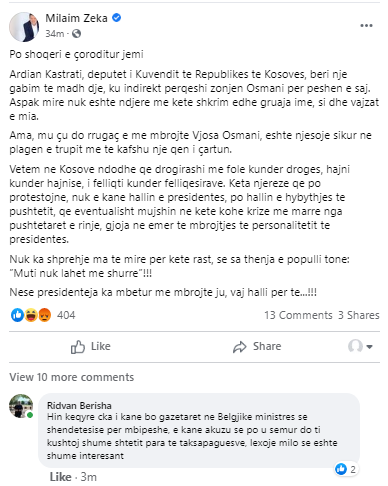Expand View 10 more comments

(72, 377)
